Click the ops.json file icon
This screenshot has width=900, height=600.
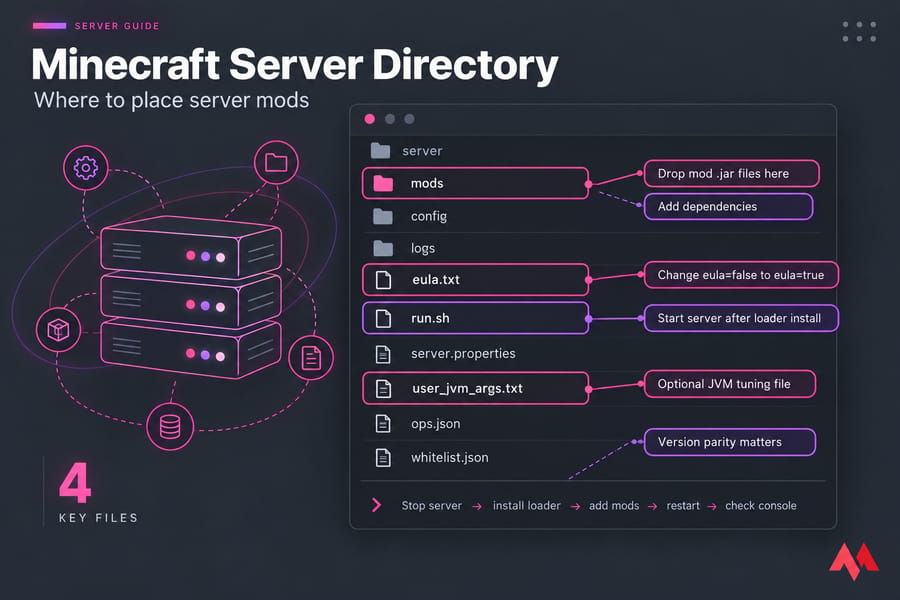[x=383, y=424]
